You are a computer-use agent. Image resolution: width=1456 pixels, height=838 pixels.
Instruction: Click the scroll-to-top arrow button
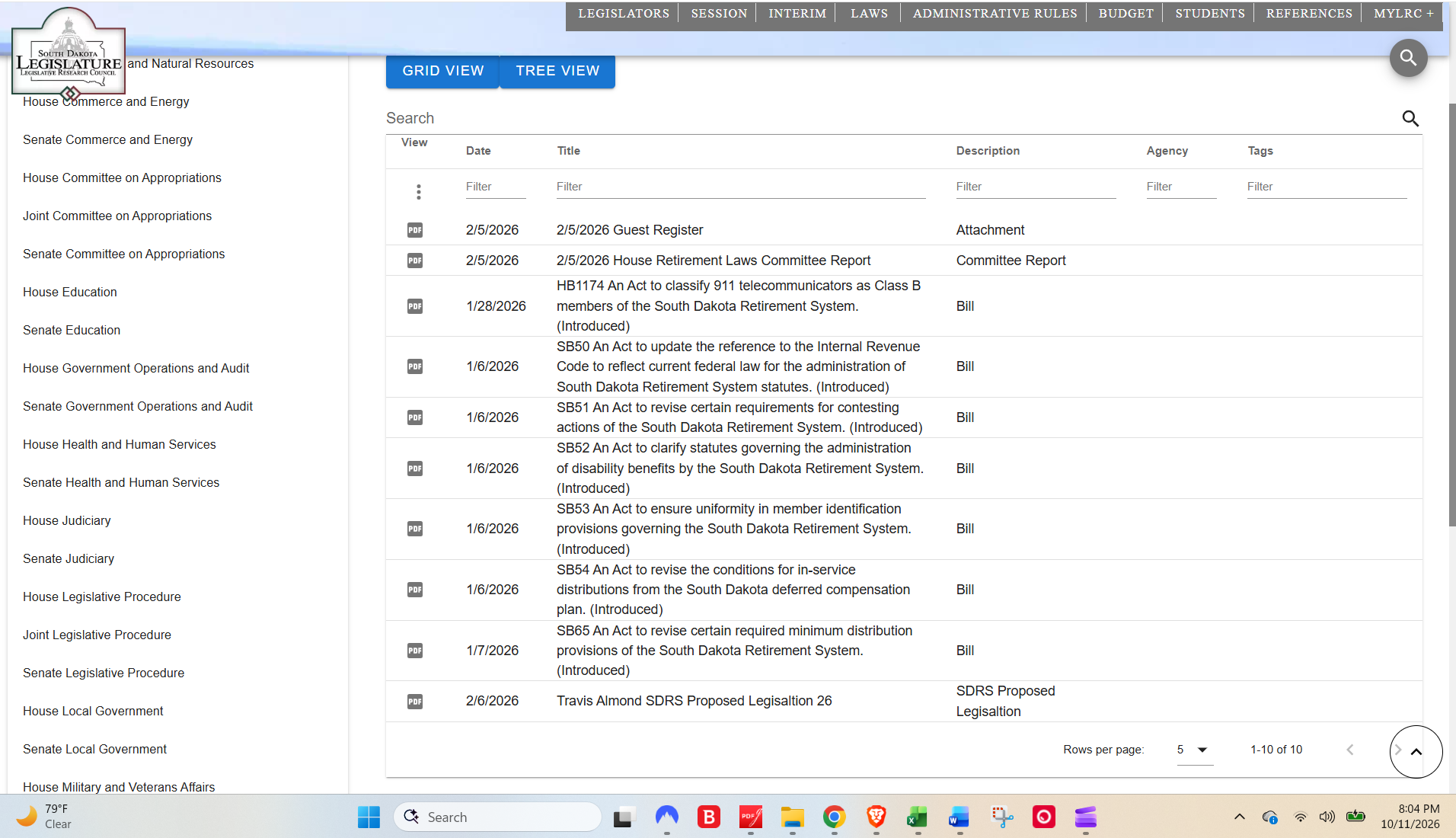(1416, 752)
